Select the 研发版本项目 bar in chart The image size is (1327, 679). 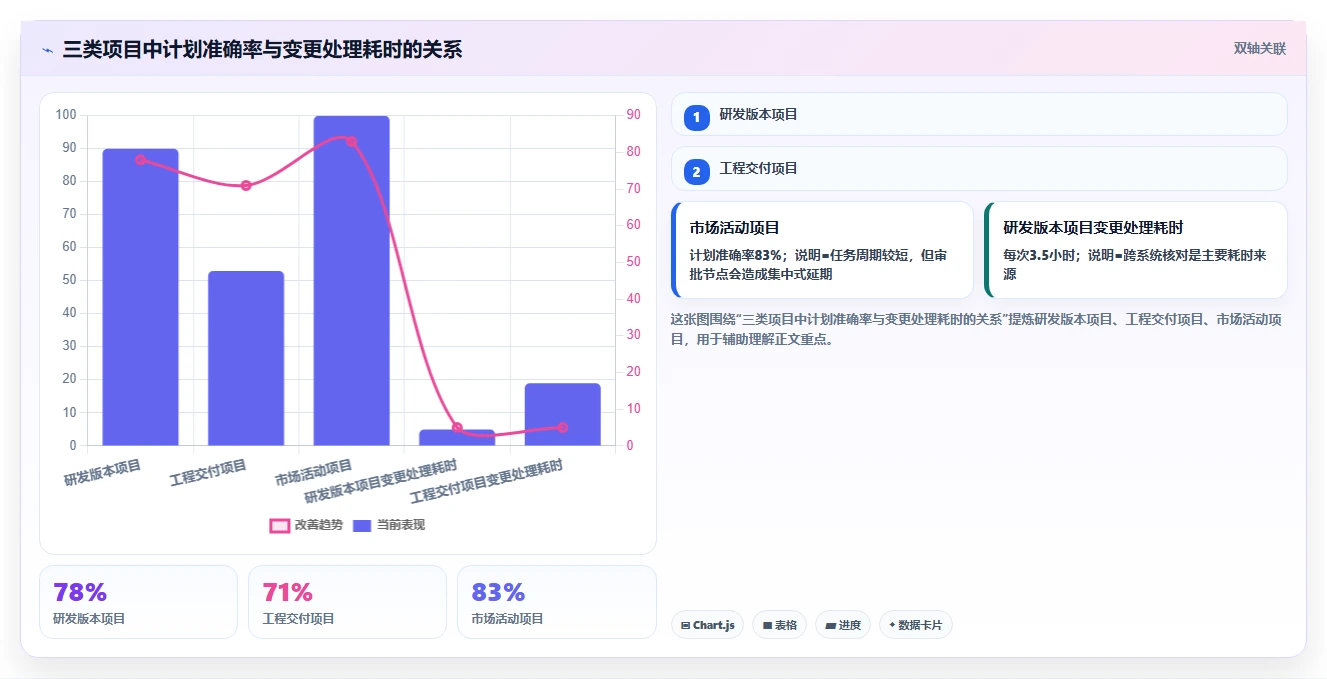(140, 297)
